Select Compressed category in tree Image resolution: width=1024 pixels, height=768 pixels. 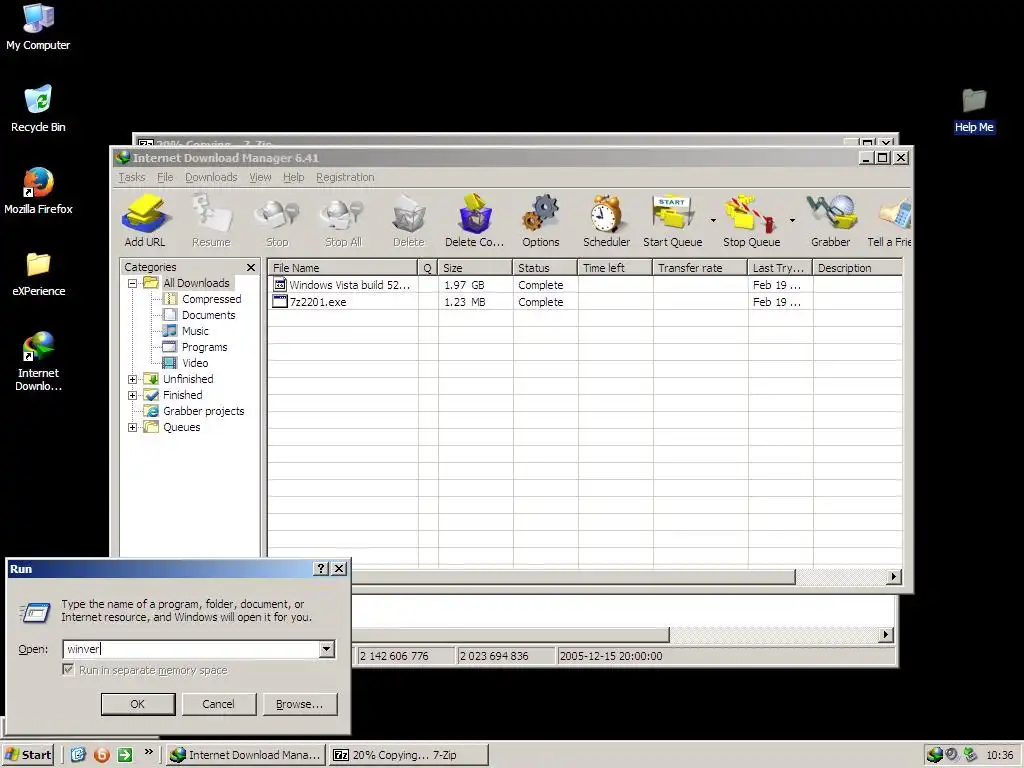[x=212, y=299]
